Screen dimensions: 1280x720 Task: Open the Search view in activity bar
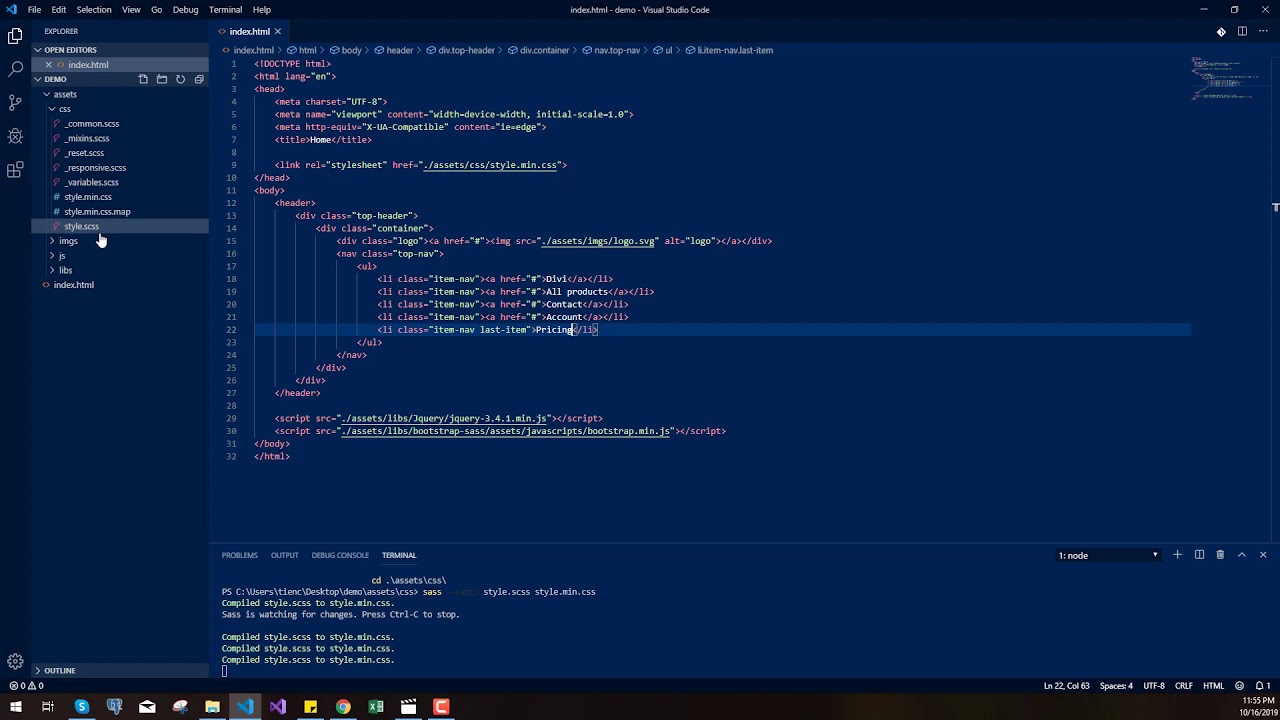(15, 69)
